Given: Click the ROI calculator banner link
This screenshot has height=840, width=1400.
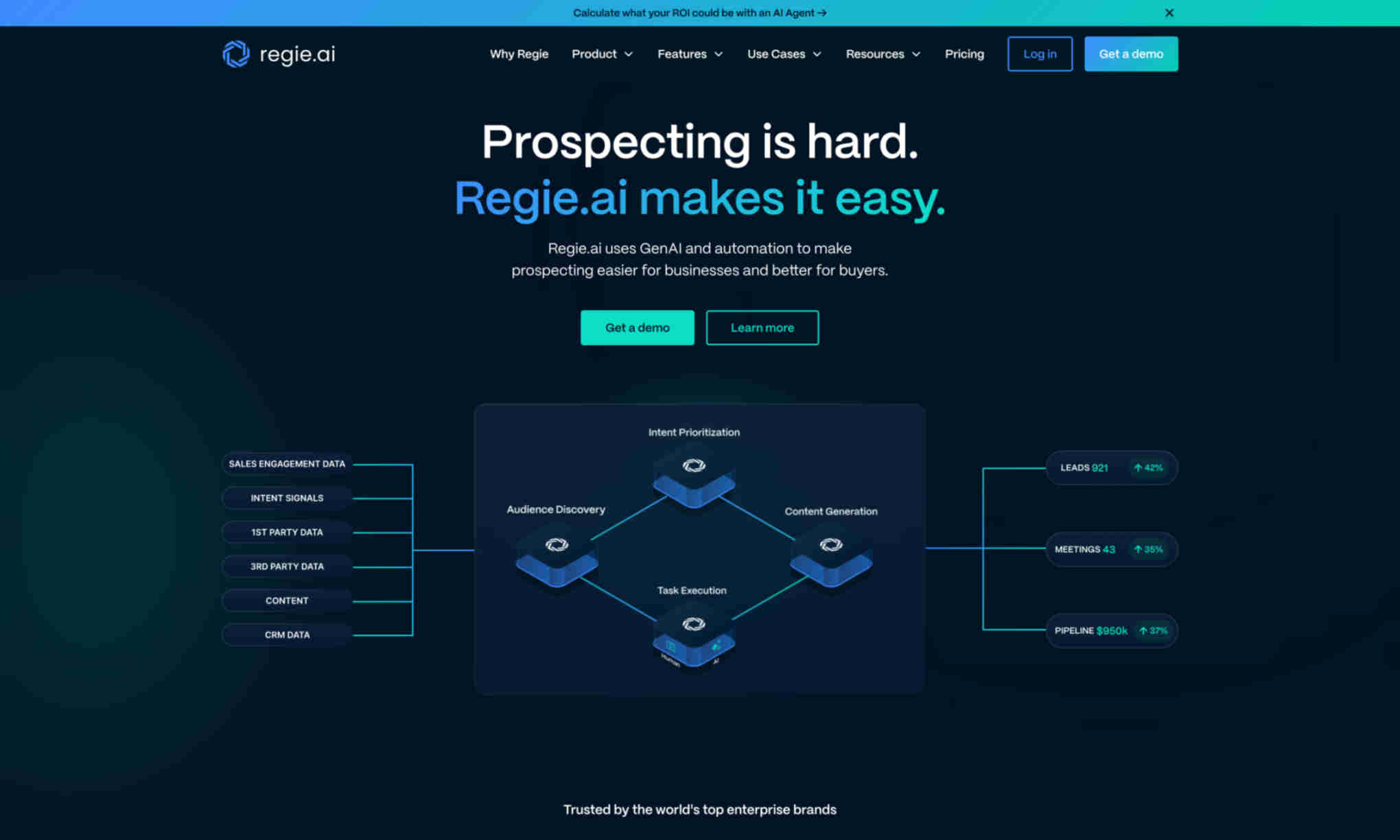Looking at the screenshot, I should (x=700, y=12).
